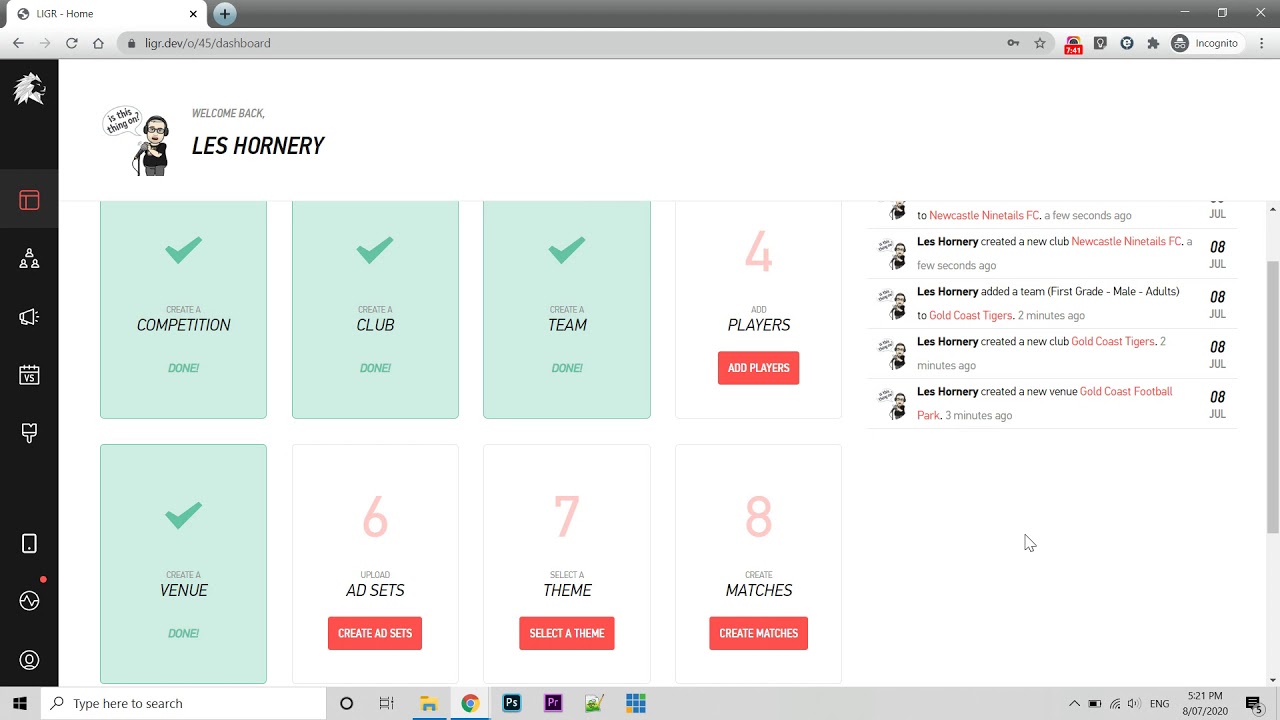1280x720 pixels.
Task: Open the notifications action center
Action: (1254, 704)
